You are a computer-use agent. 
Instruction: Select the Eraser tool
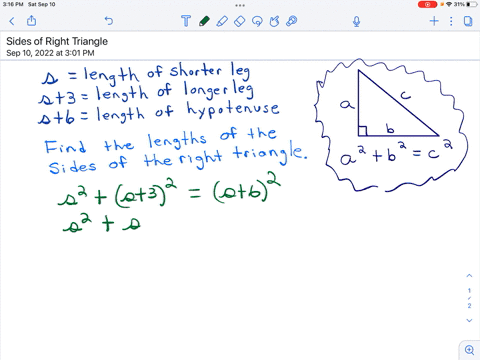point(239,21)
